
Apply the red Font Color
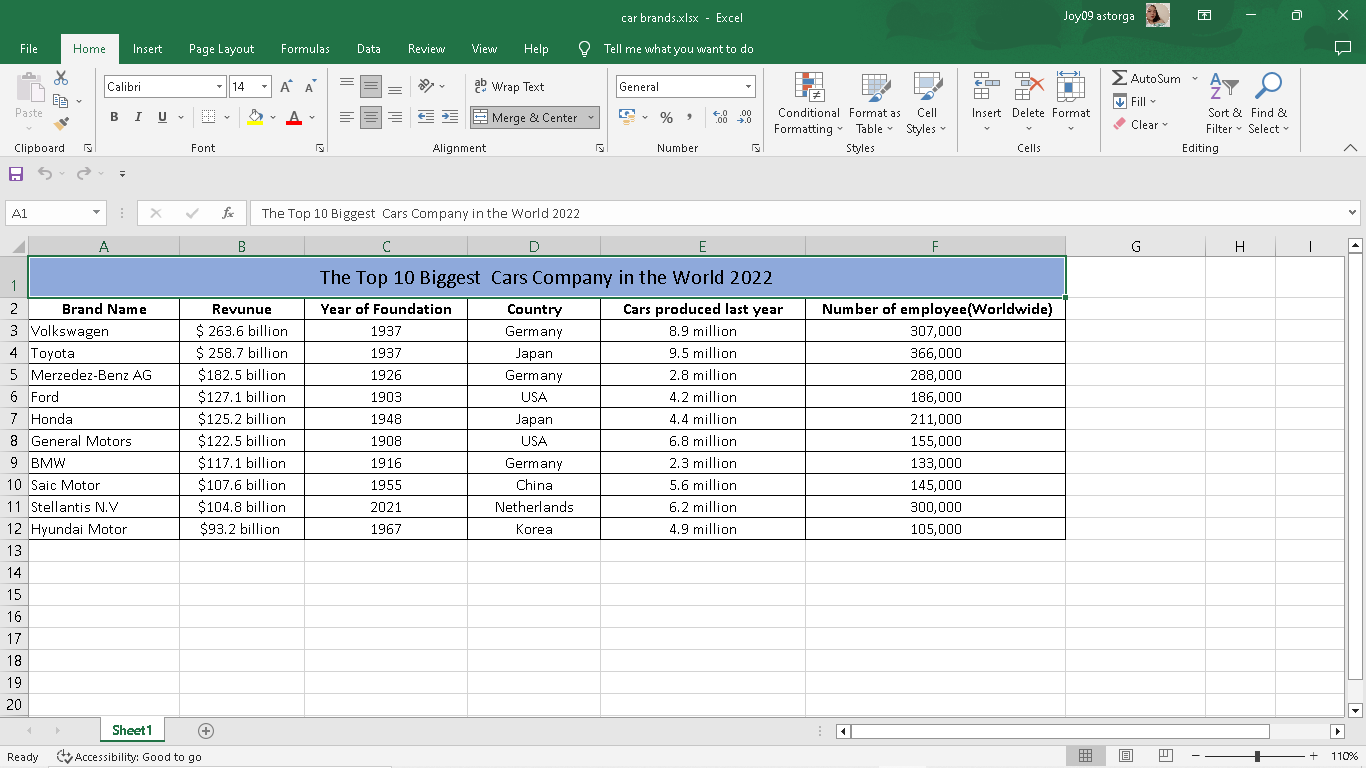point(294,117)
